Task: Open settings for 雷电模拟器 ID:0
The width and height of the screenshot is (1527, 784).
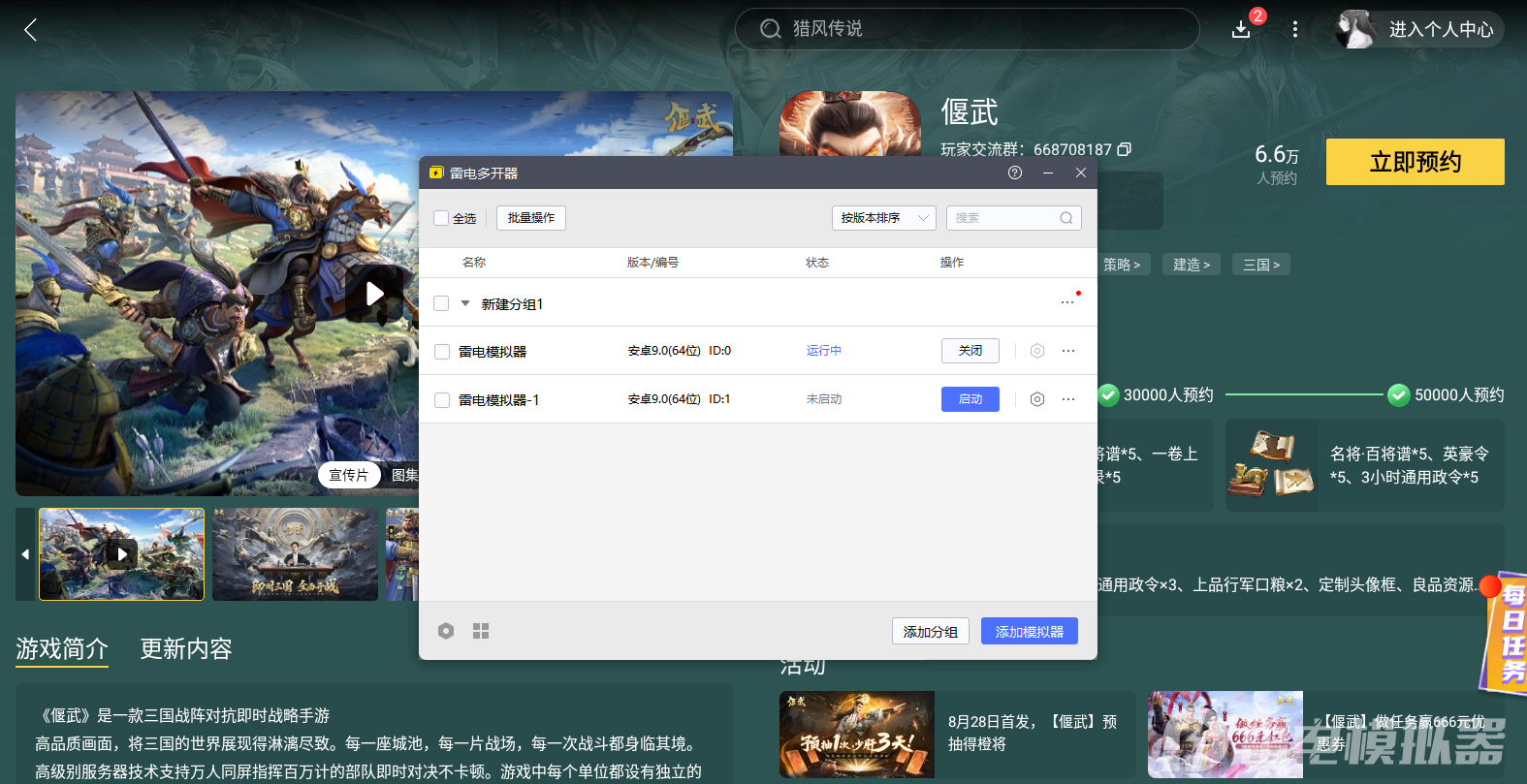Action: click(x=1037, y=351)
